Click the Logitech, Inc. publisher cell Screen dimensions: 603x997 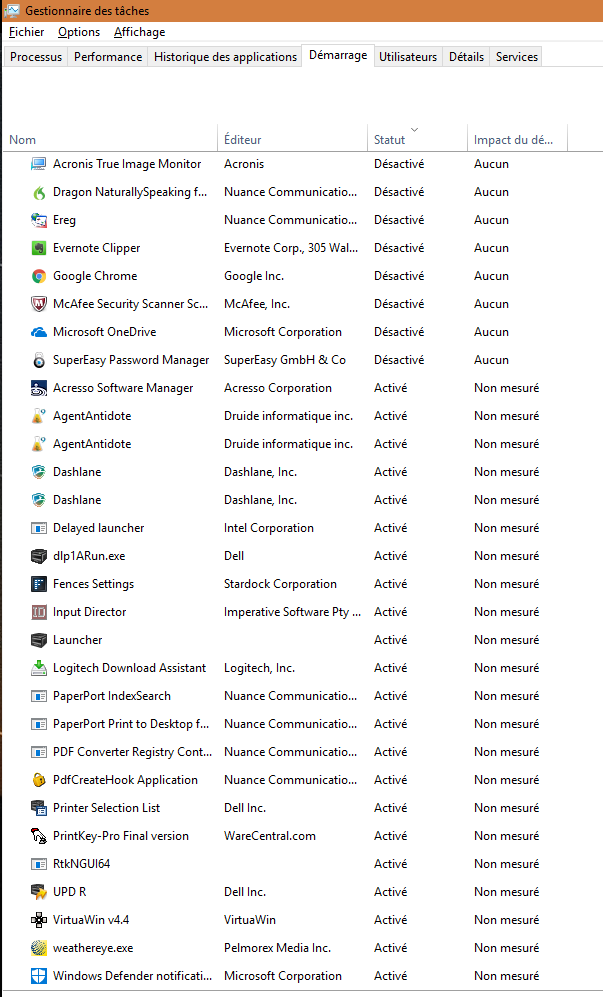[259, 668]
